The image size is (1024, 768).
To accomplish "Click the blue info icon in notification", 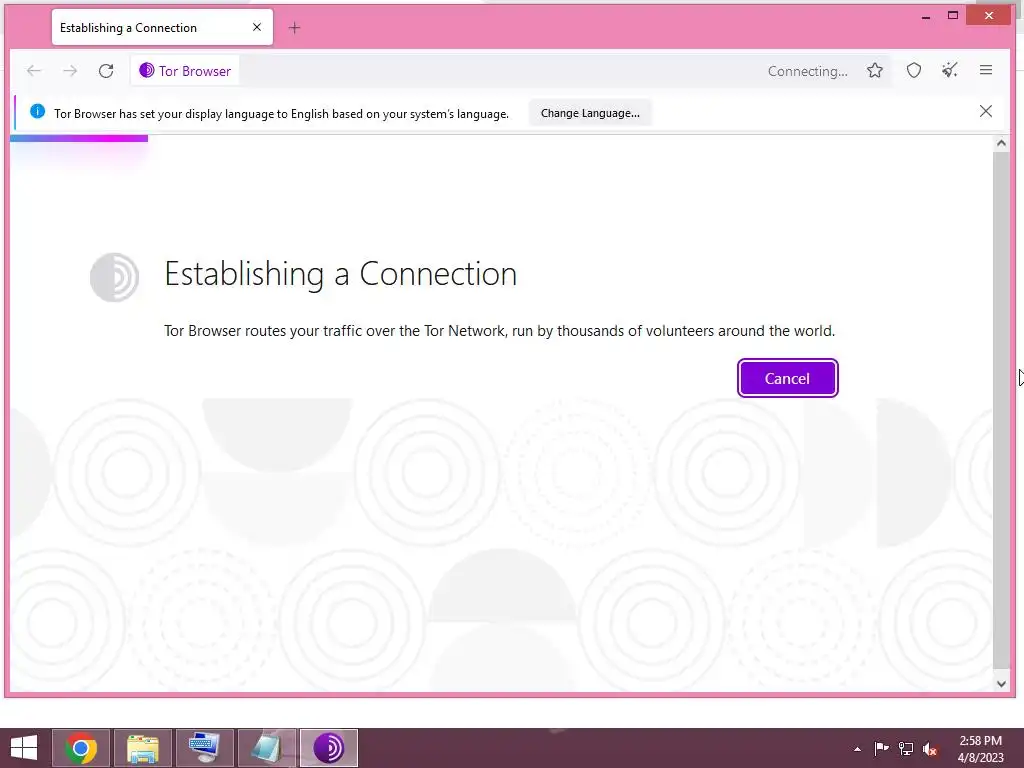I will (x=38, y=111).
